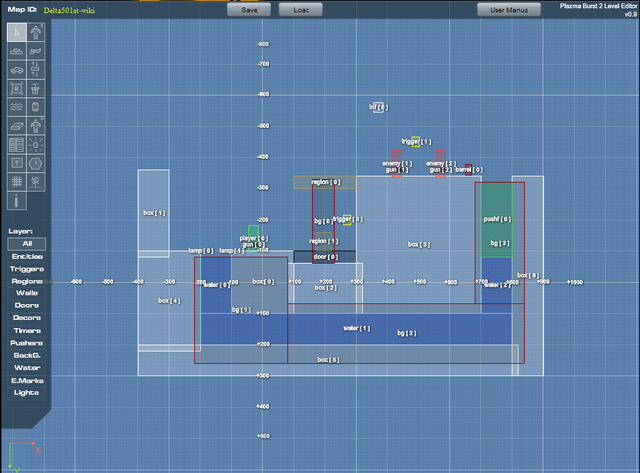Switch to the Water layer
The image size is (640, 473).
(27, 368)
